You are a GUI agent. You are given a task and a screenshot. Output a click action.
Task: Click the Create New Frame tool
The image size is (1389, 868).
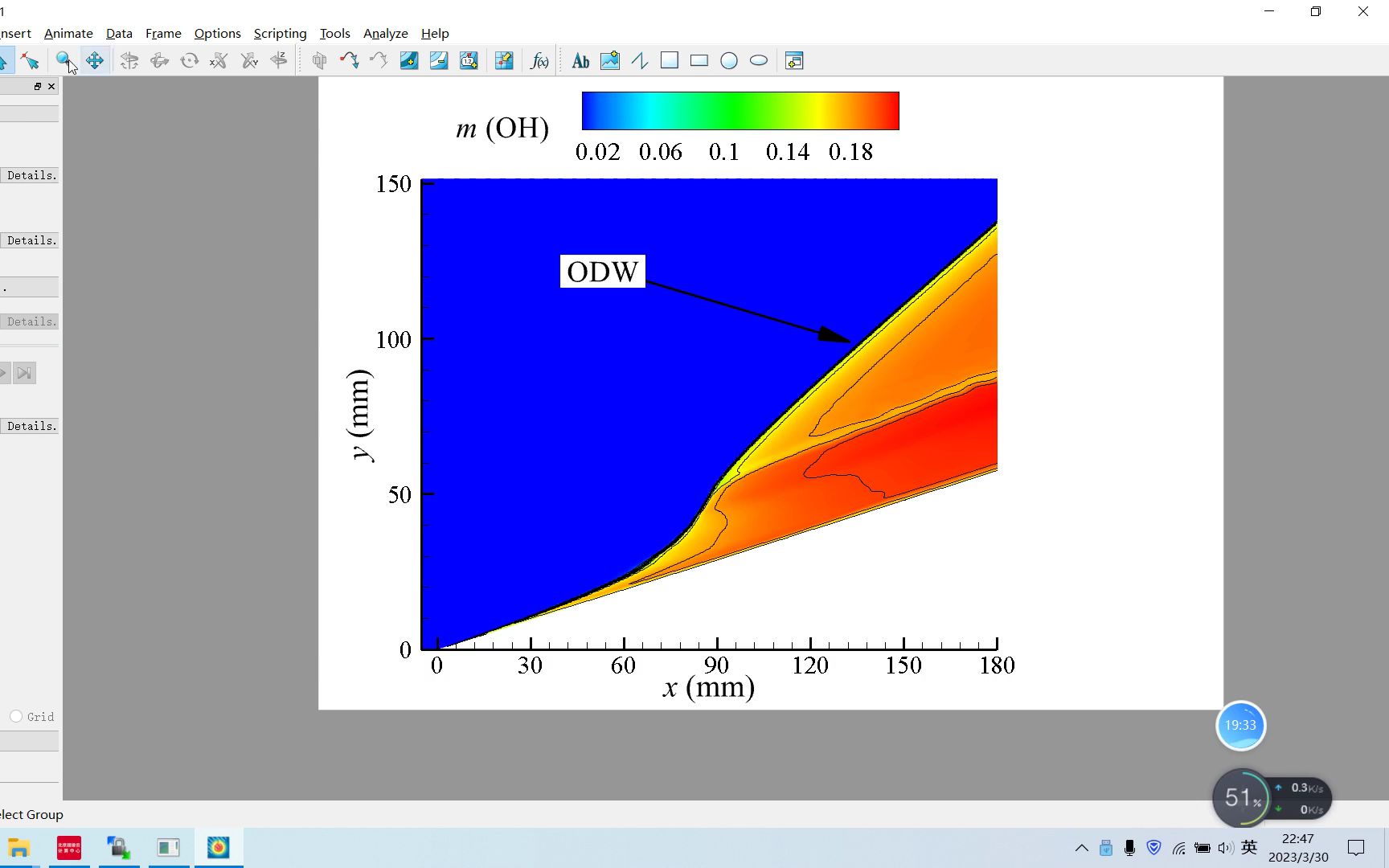point(794,60)
